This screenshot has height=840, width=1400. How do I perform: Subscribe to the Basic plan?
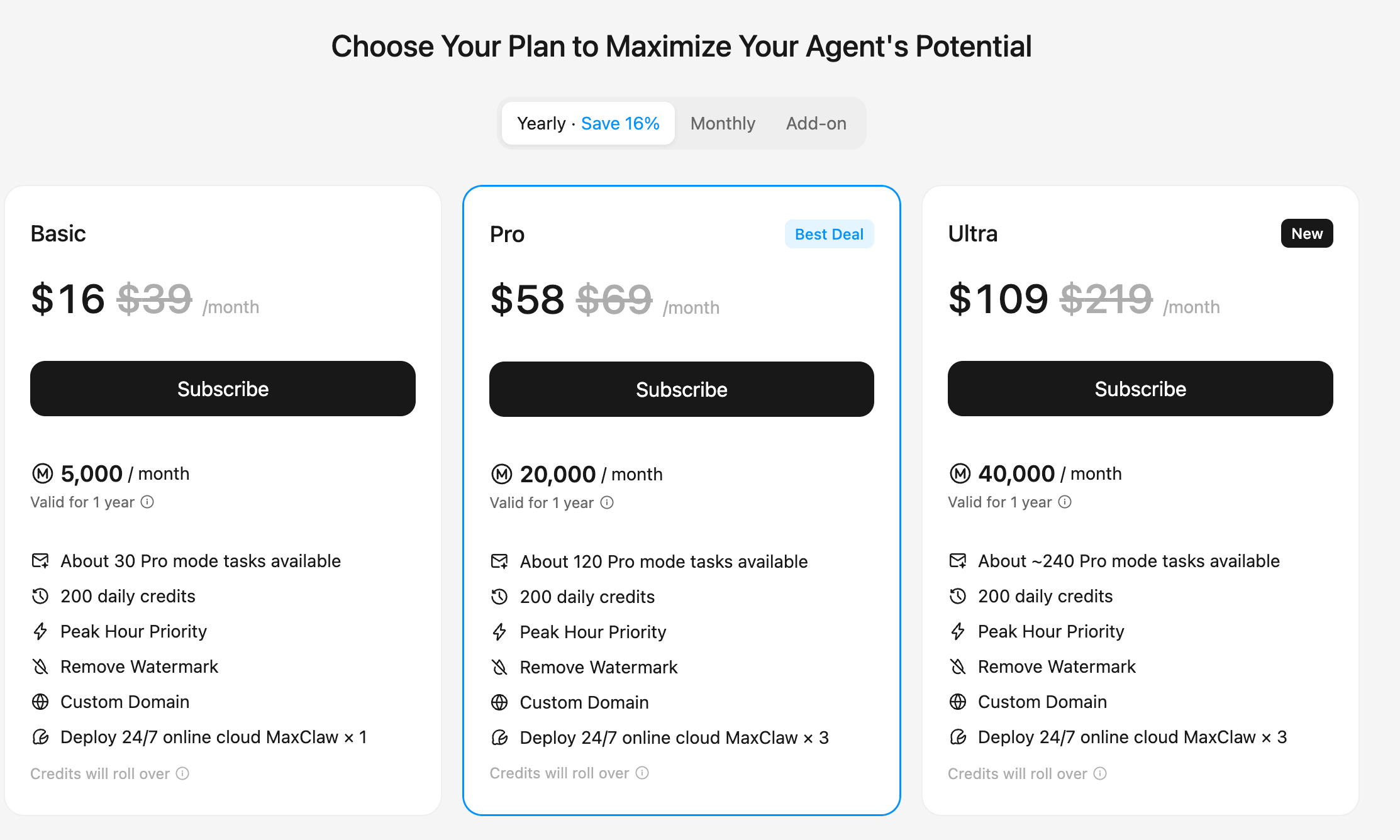(223, 389)
